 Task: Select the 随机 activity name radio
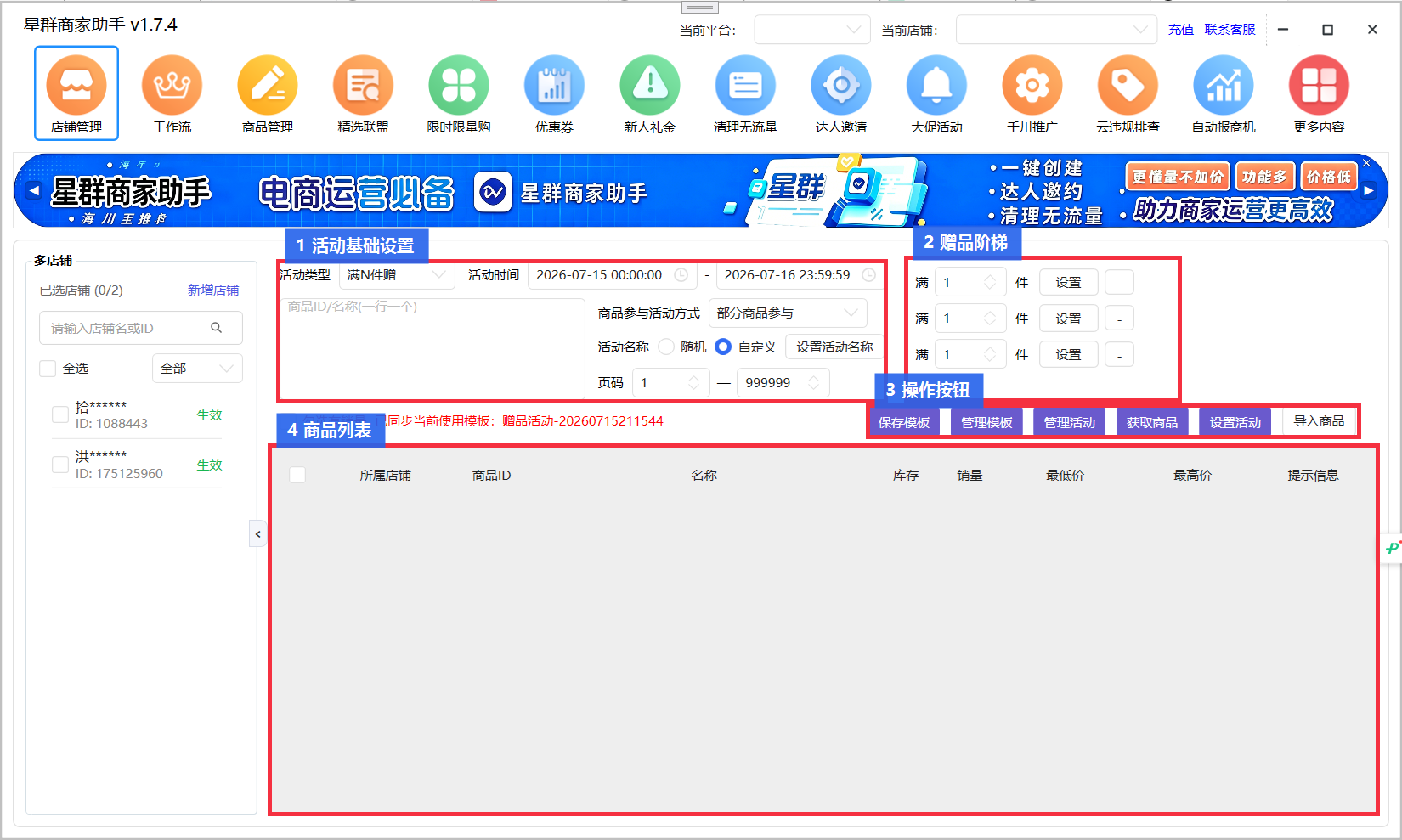click(667, 347)
